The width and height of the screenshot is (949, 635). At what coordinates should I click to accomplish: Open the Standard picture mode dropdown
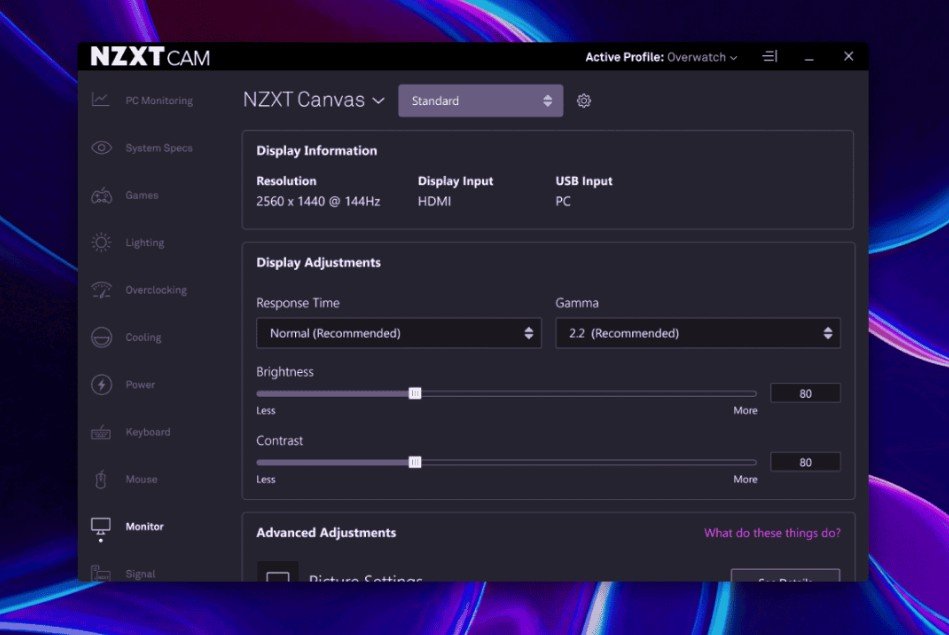[x=481, y=100]
